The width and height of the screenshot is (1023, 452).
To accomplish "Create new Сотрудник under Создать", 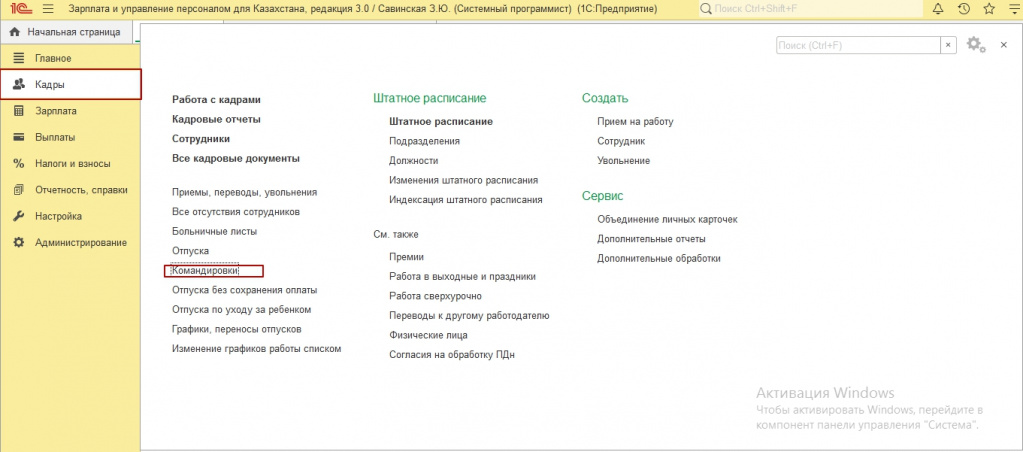I will pos(621,141).
